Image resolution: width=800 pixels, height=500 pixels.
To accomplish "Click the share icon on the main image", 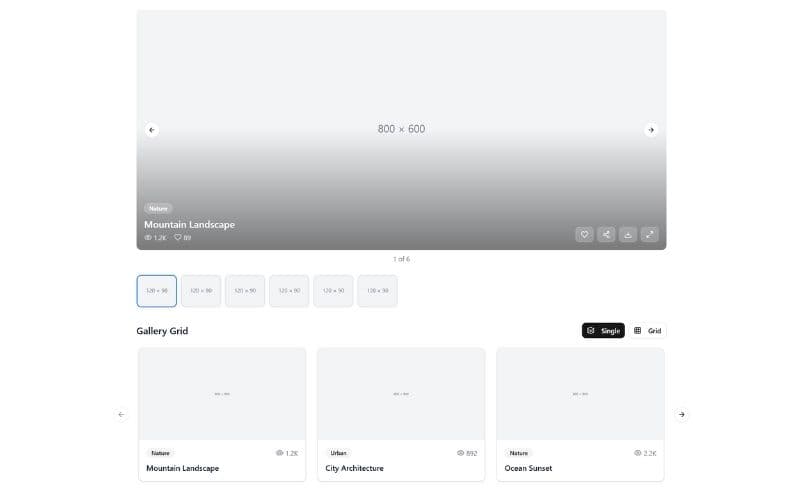I will click(x=606, y=234).
